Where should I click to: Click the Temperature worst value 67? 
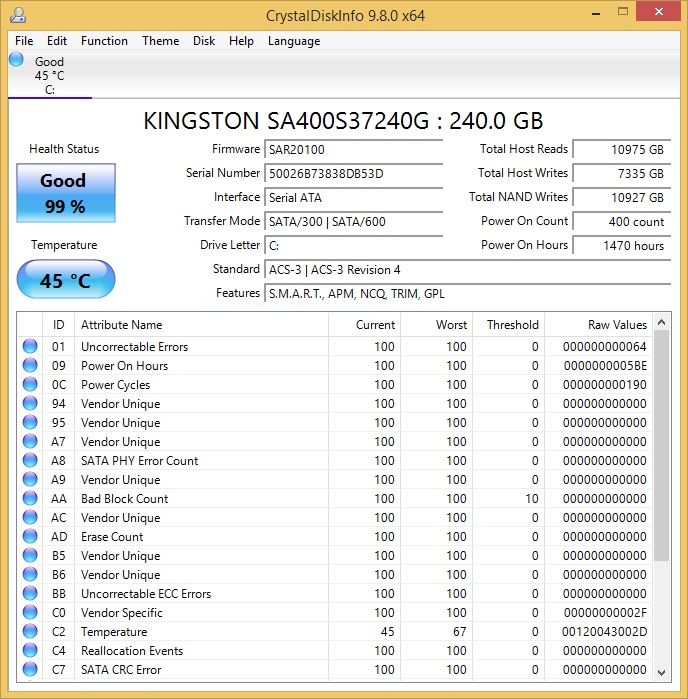[459, 632]
